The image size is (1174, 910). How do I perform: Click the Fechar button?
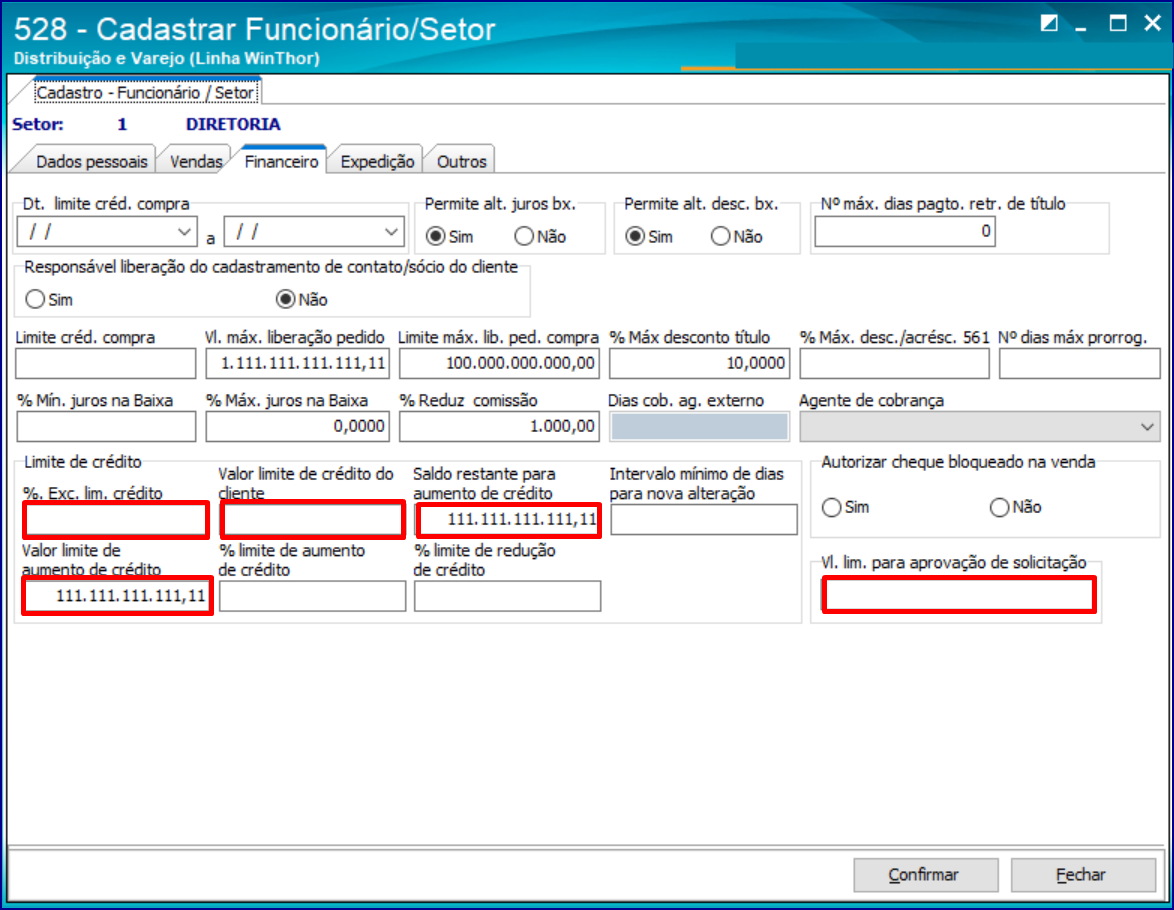coord(1083,874)
